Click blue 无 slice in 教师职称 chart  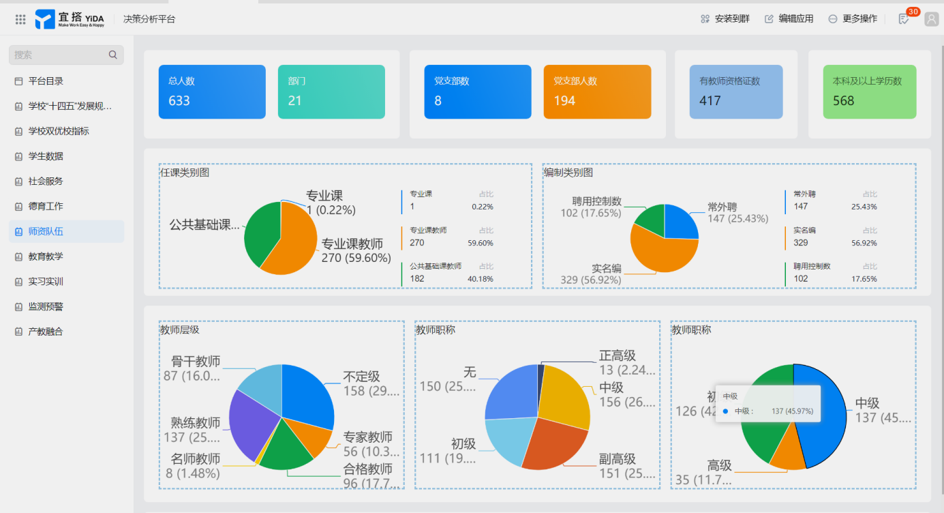pyautogui.click(x=513, y=393)
